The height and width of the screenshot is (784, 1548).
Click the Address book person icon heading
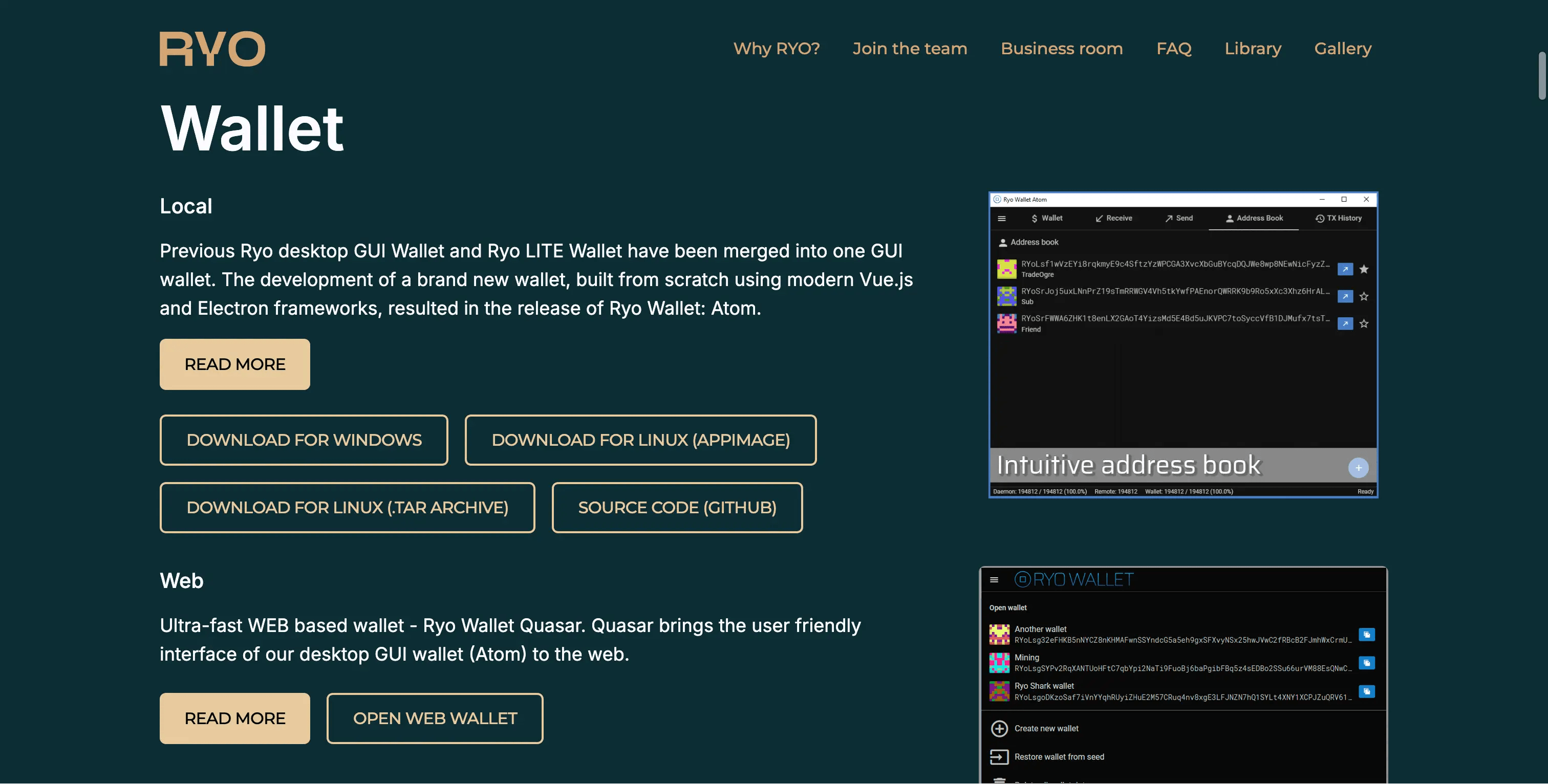(x=1002, y=243)
